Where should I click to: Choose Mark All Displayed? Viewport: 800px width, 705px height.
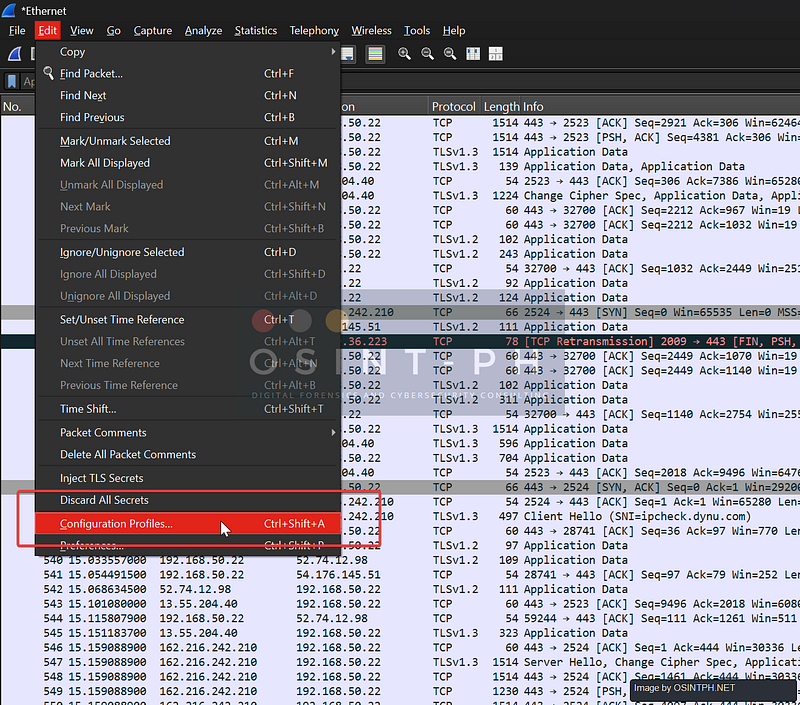click(x=188, y=163)
